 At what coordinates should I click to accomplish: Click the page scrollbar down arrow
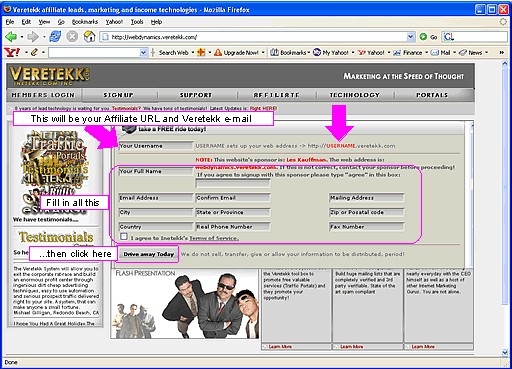(x=505, y=352)
